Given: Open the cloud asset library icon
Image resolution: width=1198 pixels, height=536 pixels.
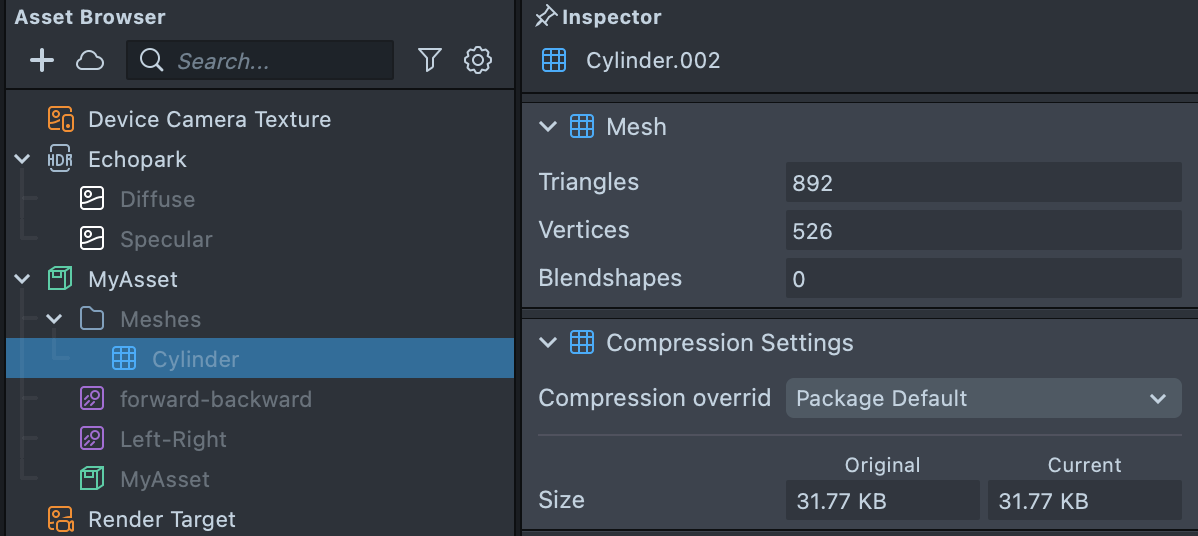Looking at the screenshot, I should pos(90,61).
